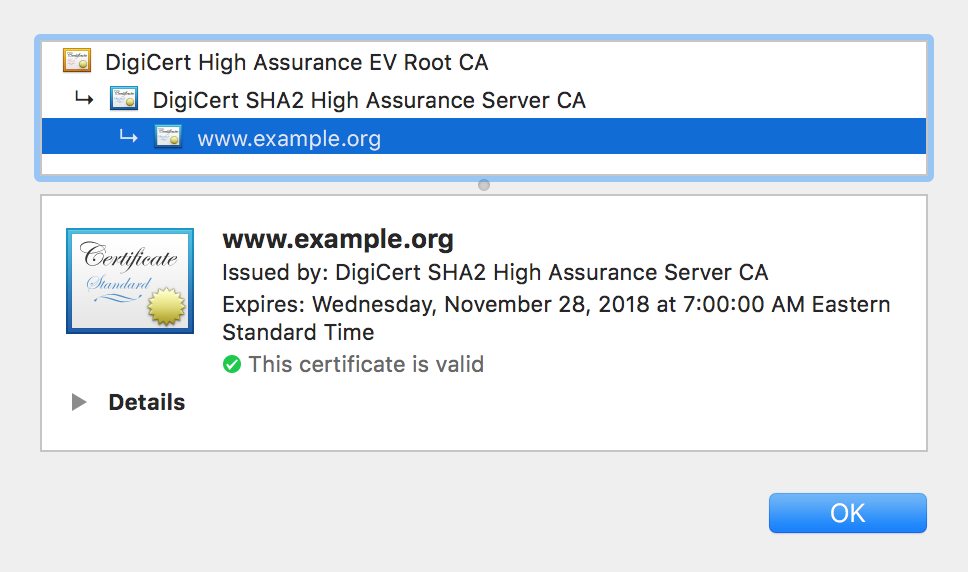The image size is (968, 572).
Task: Select the www.example.org row in certificate chain
Action: point(484,136)
